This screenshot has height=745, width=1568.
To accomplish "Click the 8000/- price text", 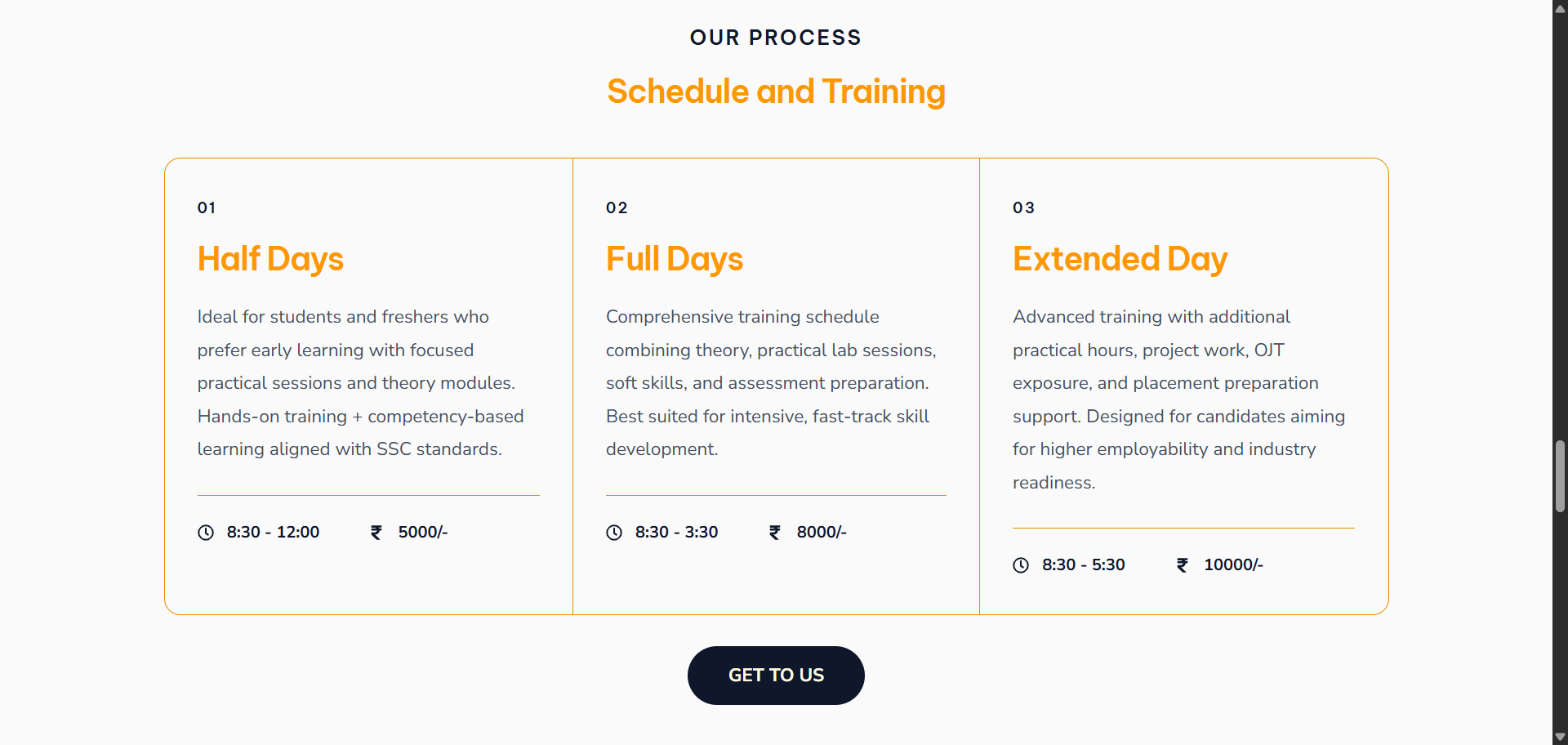I will tap(822, 533).
